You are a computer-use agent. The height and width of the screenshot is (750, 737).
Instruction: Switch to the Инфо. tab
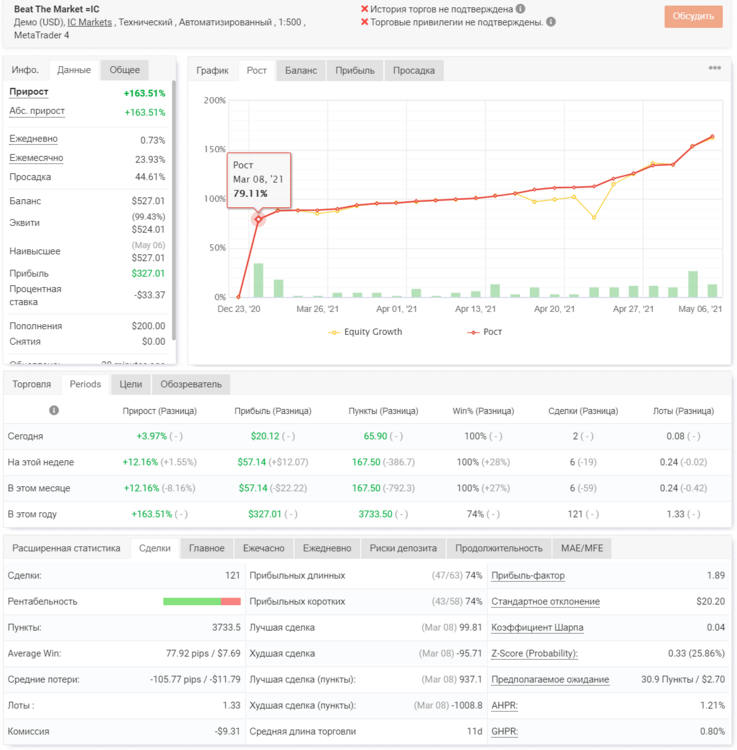click(25, 70)
